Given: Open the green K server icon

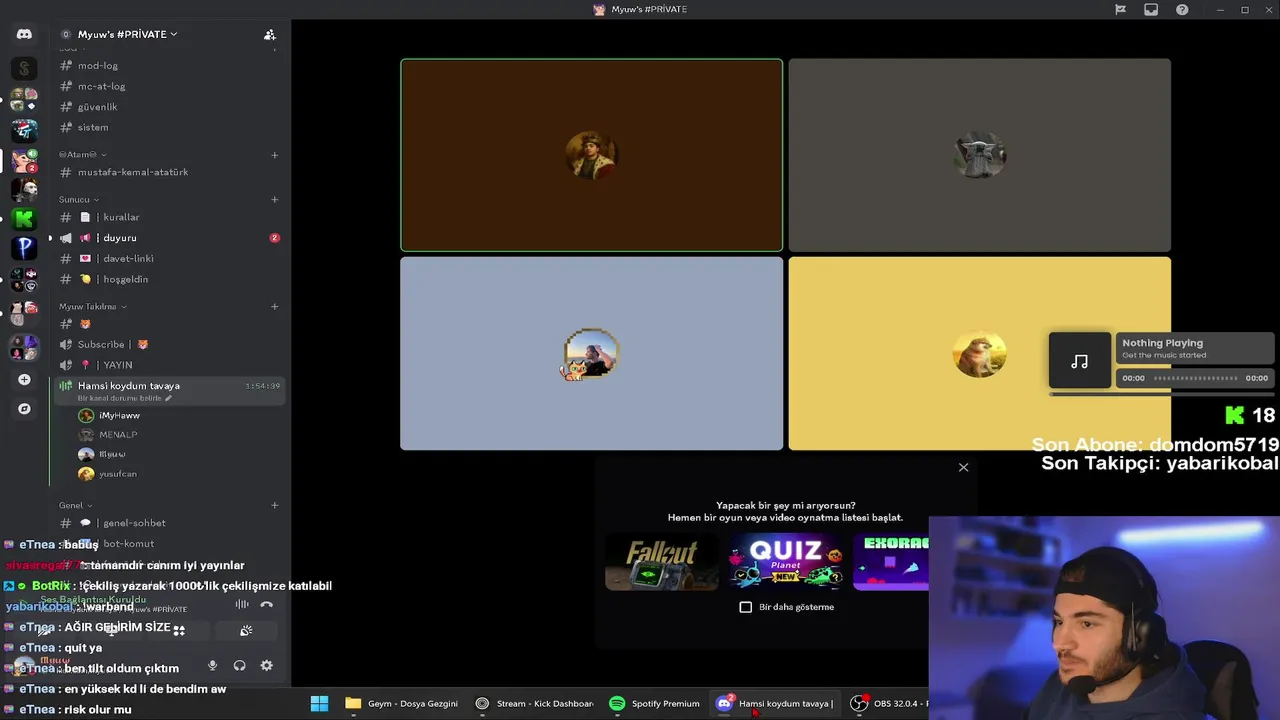Looking at the screenshot, I should point(24,218).
